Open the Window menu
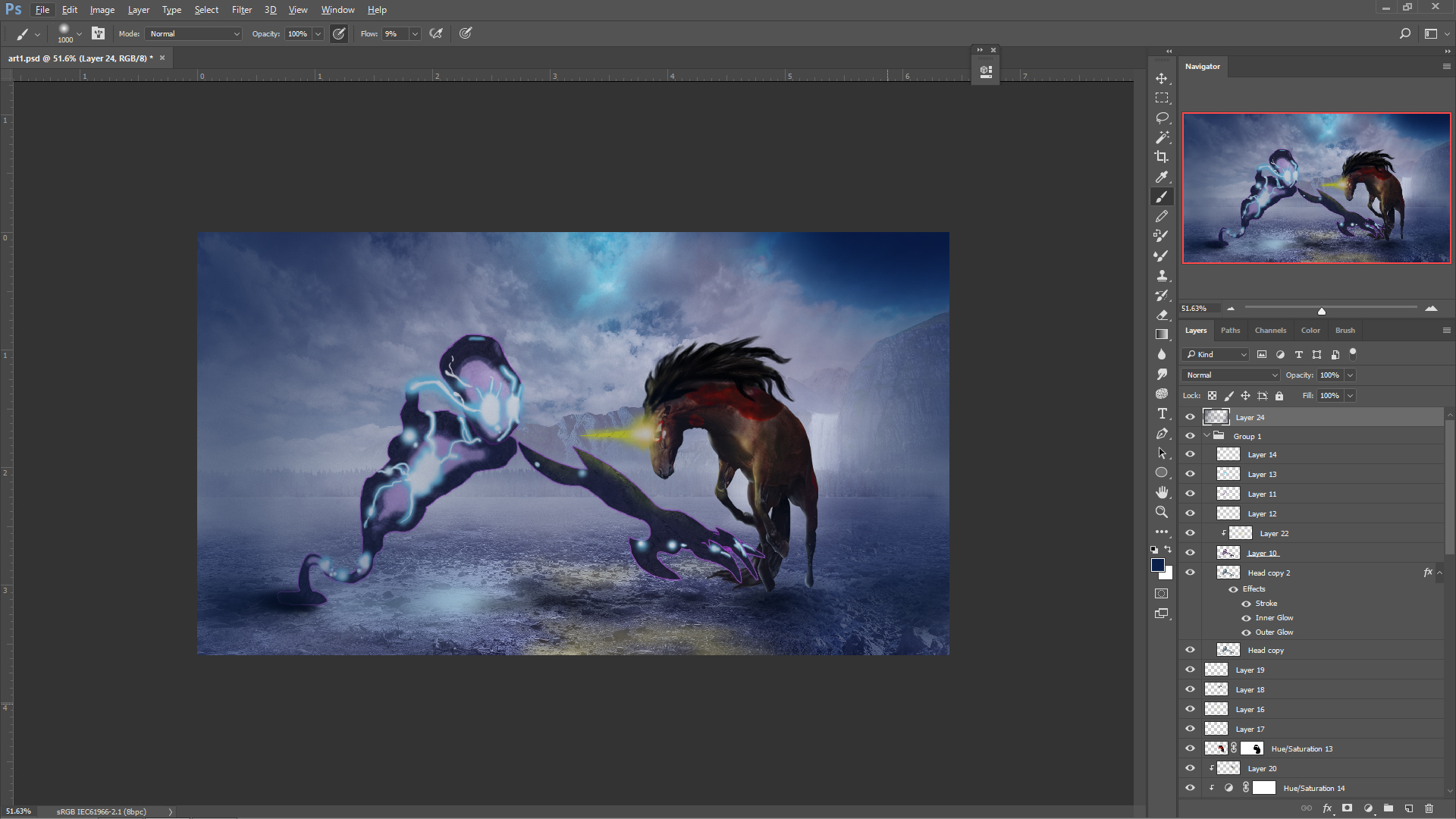The height and width of the screenshot is (819, 1456). tap(337, 10)
